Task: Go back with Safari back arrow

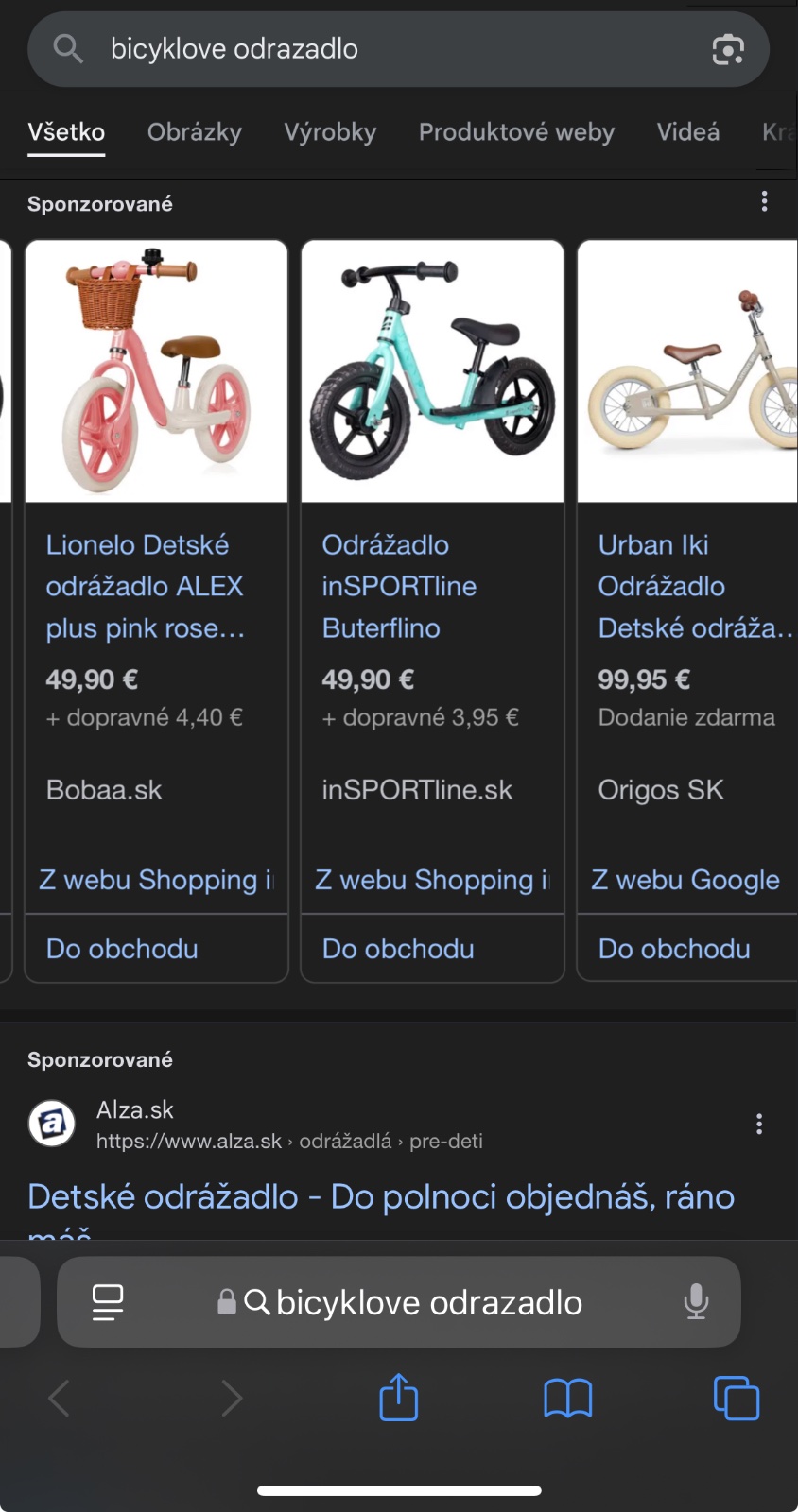Action: [x=59, y=1398]
